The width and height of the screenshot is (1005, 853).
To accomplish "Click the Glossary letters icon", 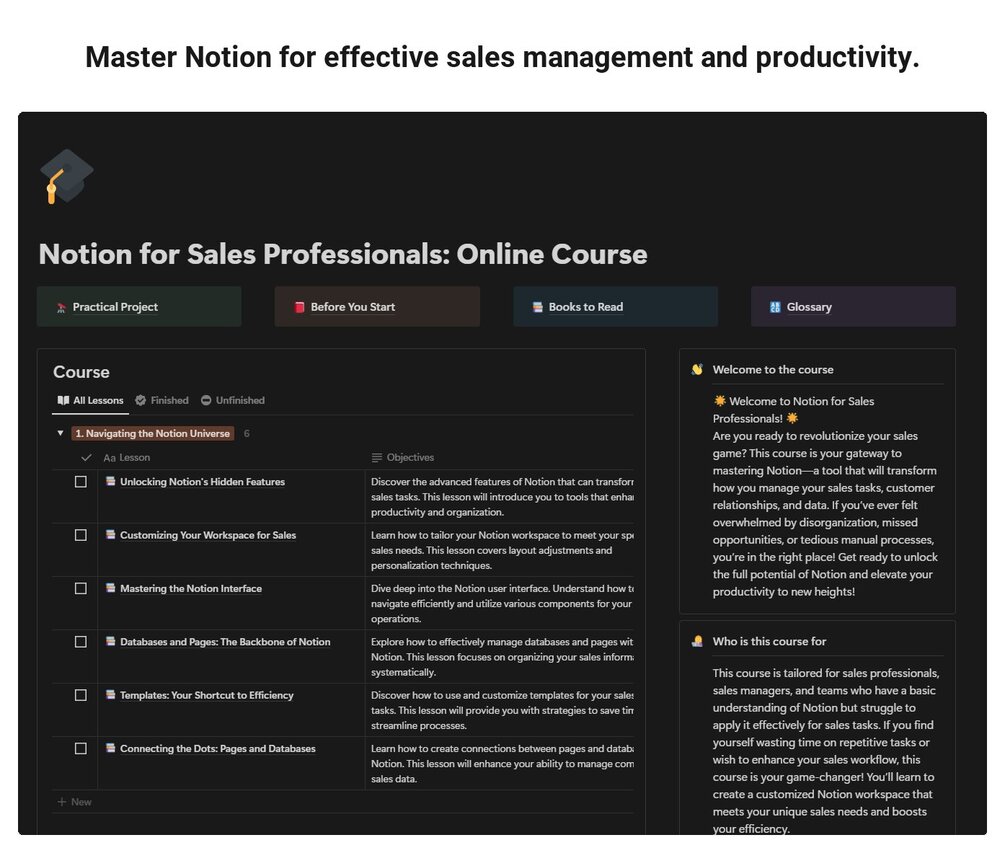I will click(x=775, y=307).
